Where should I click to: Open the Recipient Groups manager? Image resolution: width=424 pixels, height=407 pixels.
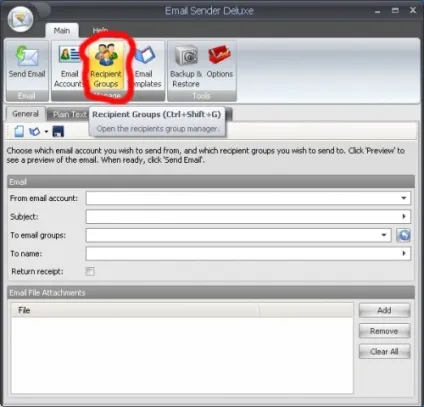pyautogui.click(x=106, y=65)
